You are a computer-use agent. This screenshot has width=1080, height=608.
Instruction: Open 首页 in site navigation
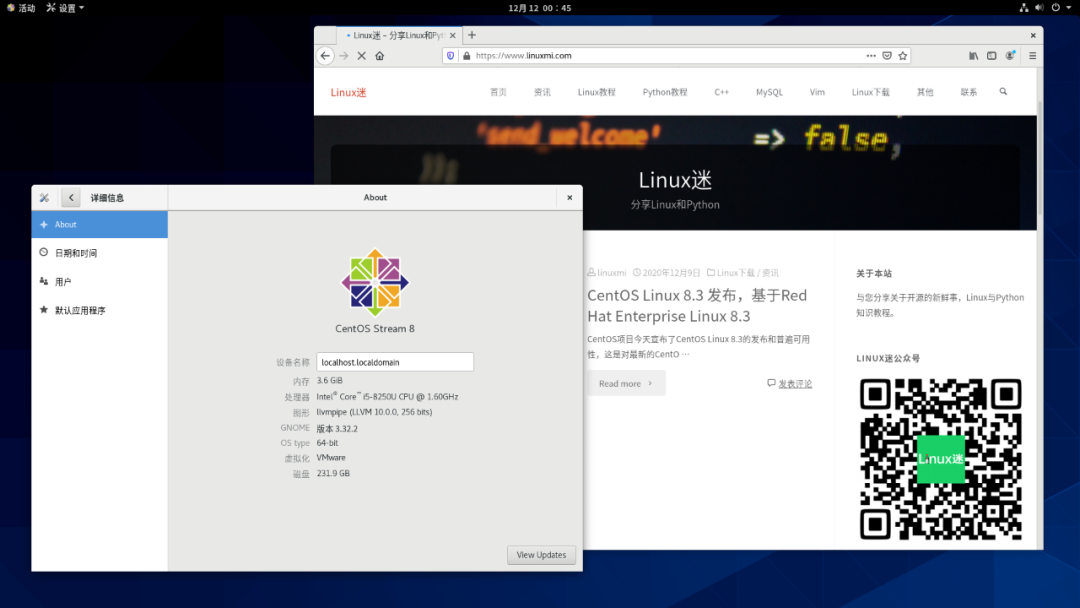498,92
